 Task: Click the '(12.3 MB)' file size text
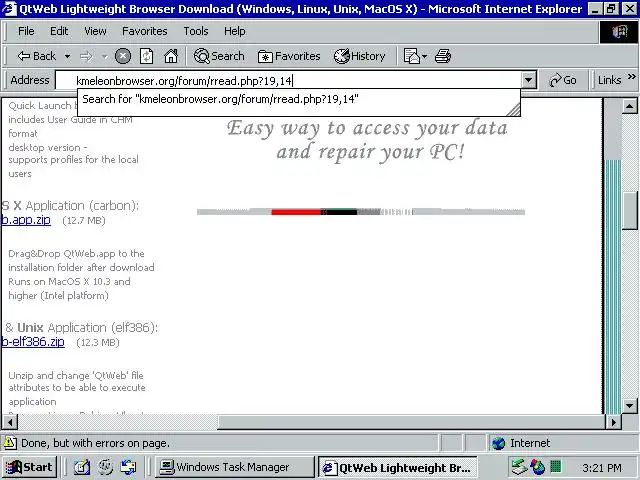point(98,342)
